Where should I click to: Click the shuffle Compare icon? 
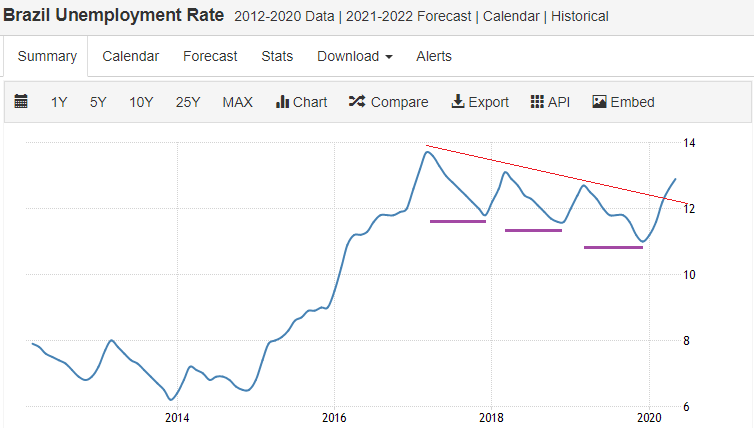[357, 101]
